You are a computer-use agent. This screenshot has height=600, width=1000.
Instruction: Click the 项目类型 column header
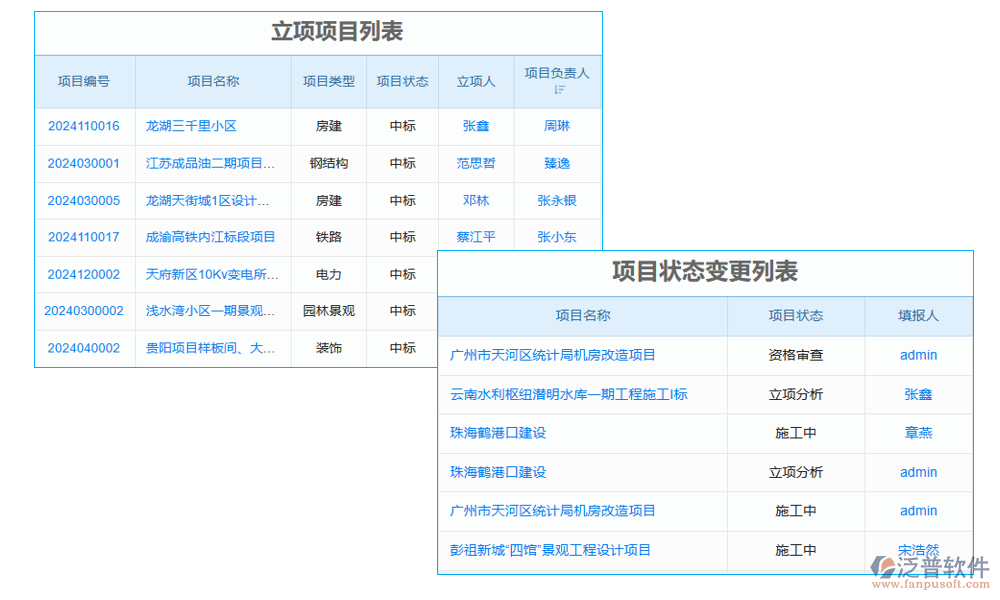point(329,82)
